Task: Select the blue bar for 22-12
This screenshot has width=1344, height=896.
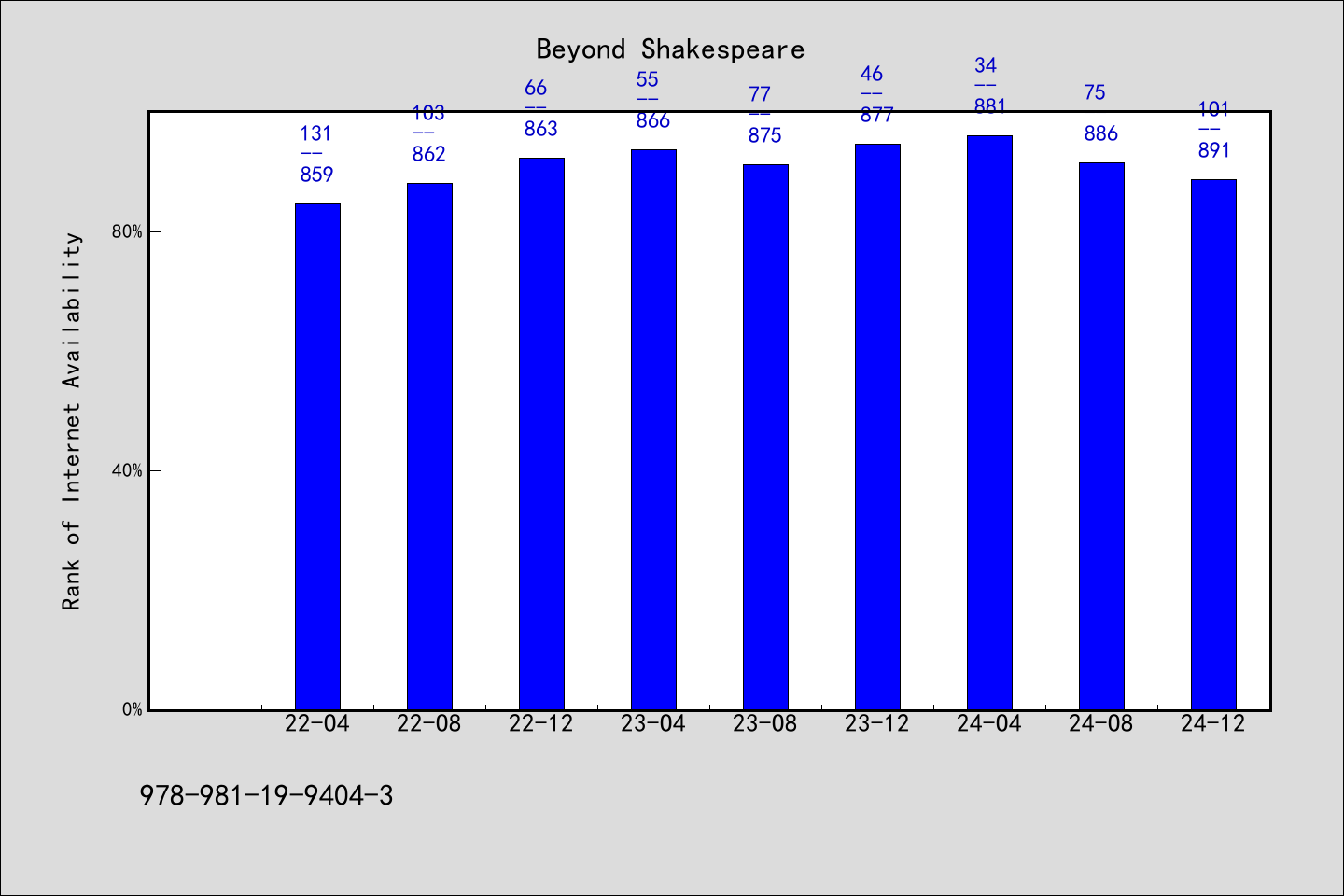Action: [x=541, y=434]
